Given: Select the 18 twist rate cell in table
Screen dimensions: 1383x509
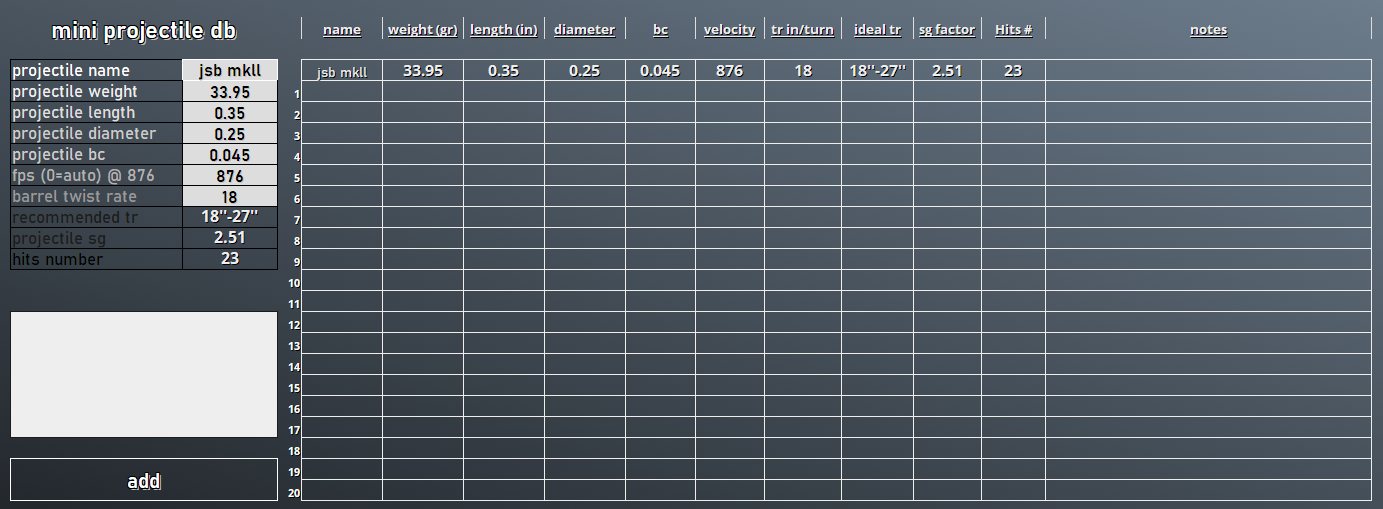Looking at the screenshot, I should (803, 71).
